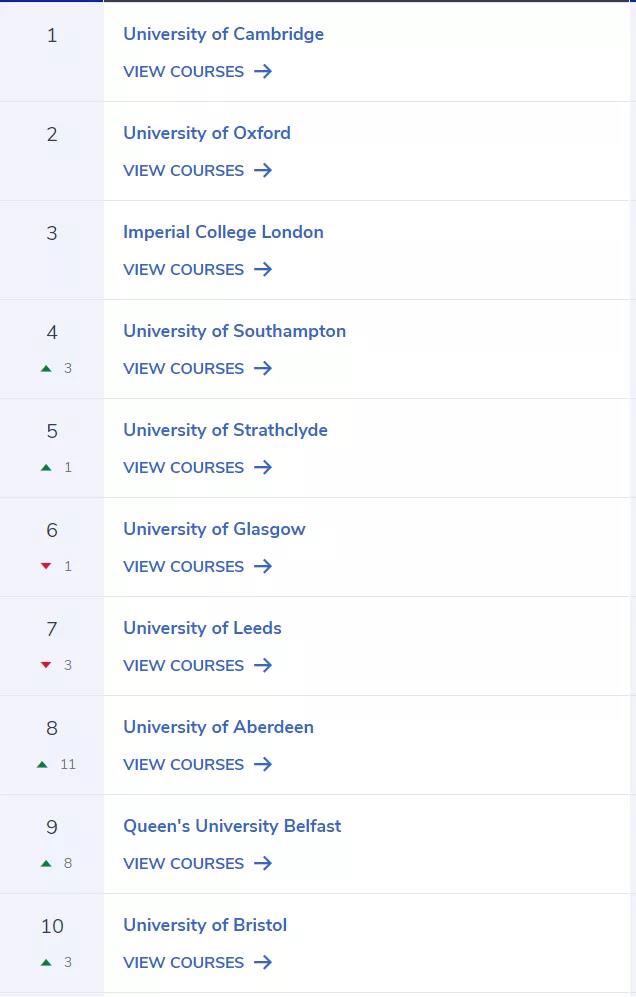Select University of Southampton name link
The height and width of the screenshot is (997, 636).
(235, 331)
